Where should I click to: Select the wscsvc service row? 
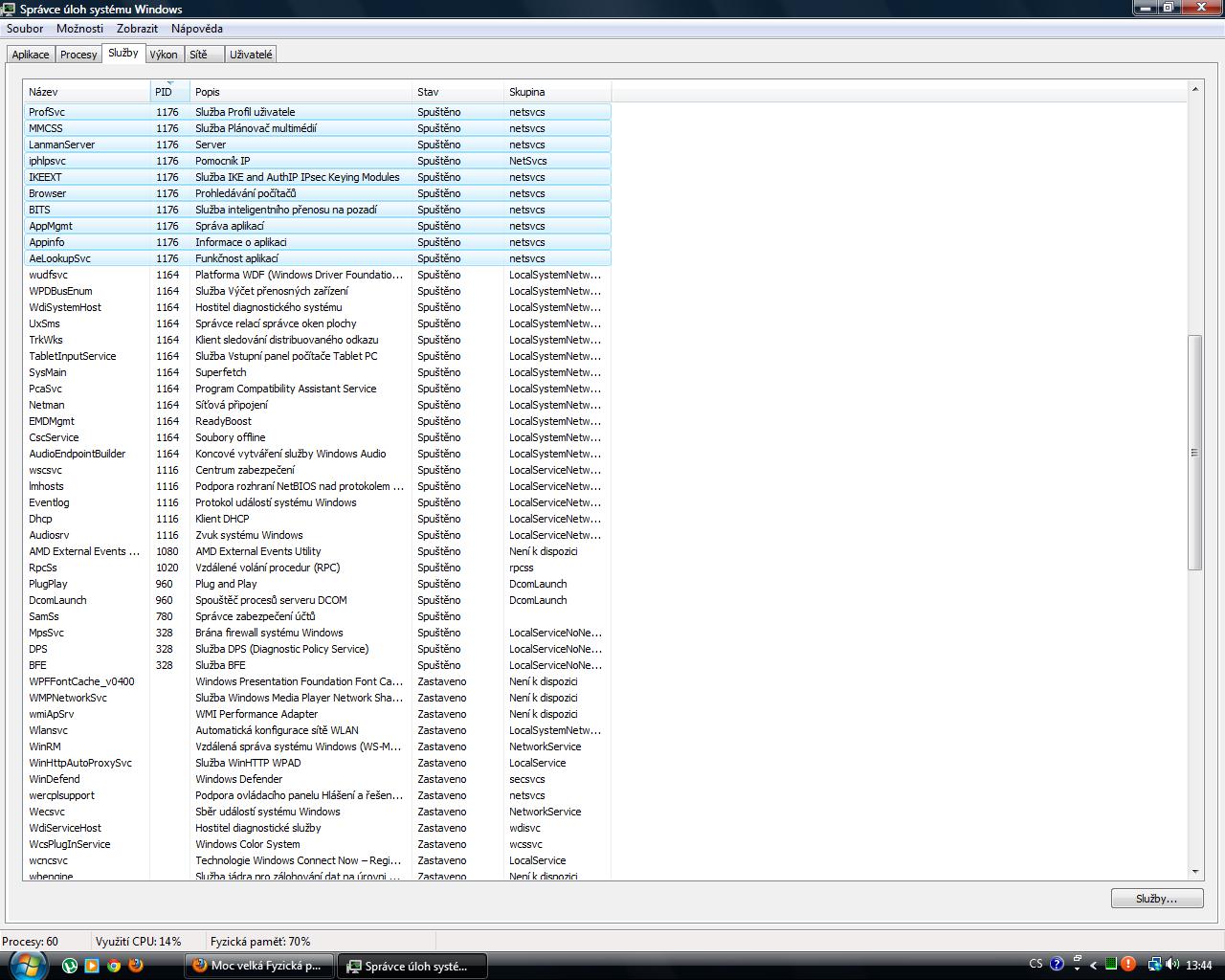tap(317, 470)
